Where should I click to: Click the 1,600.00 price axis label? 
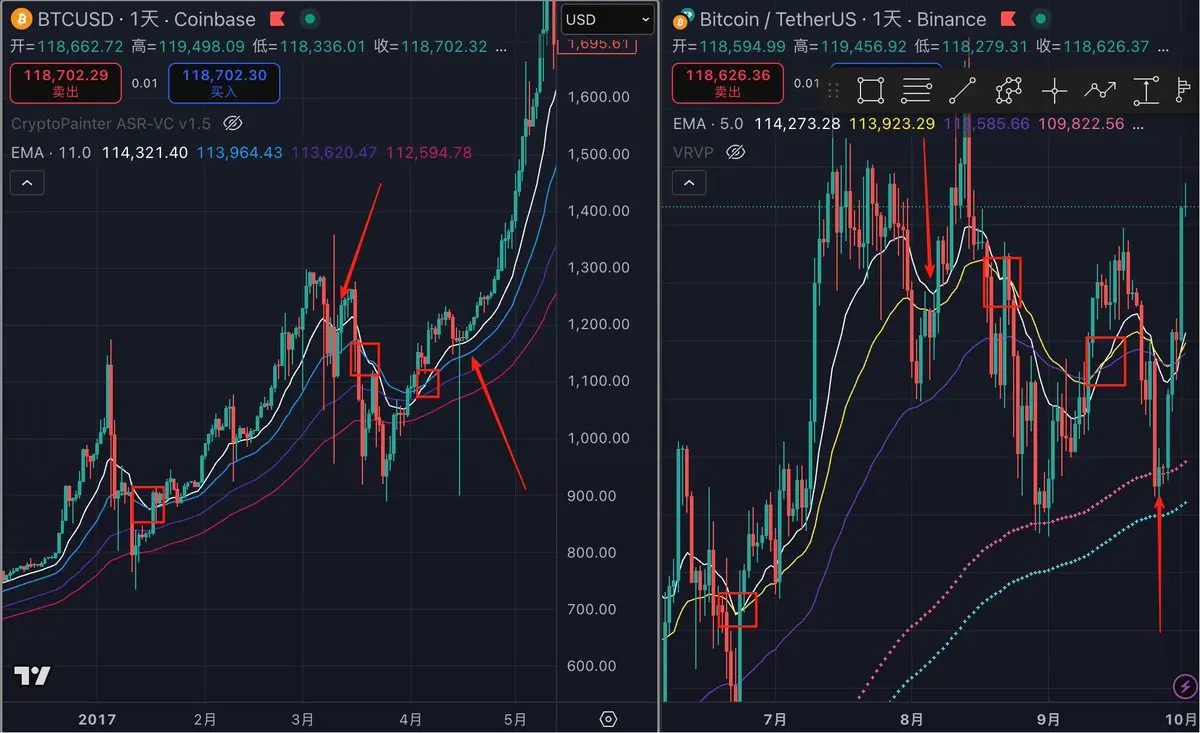click(598, 97)
